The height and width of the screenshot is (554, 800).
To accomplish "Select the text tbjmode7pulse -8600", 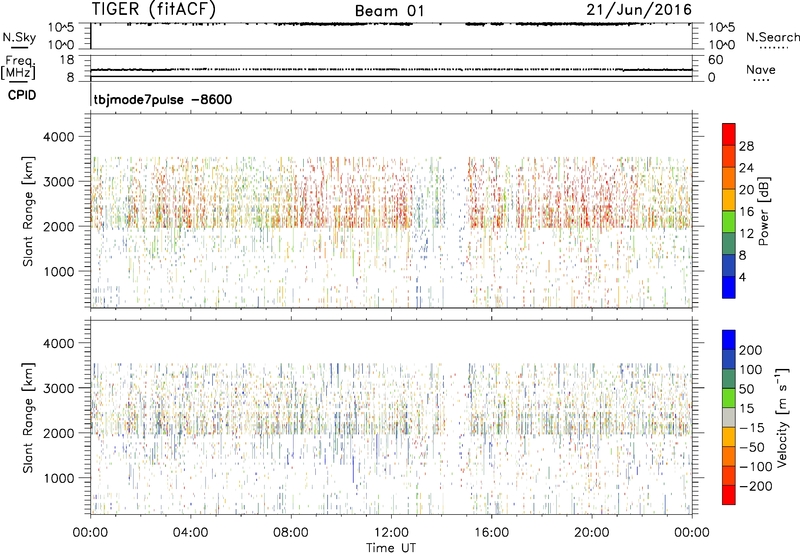I will [x=163, y=99].
